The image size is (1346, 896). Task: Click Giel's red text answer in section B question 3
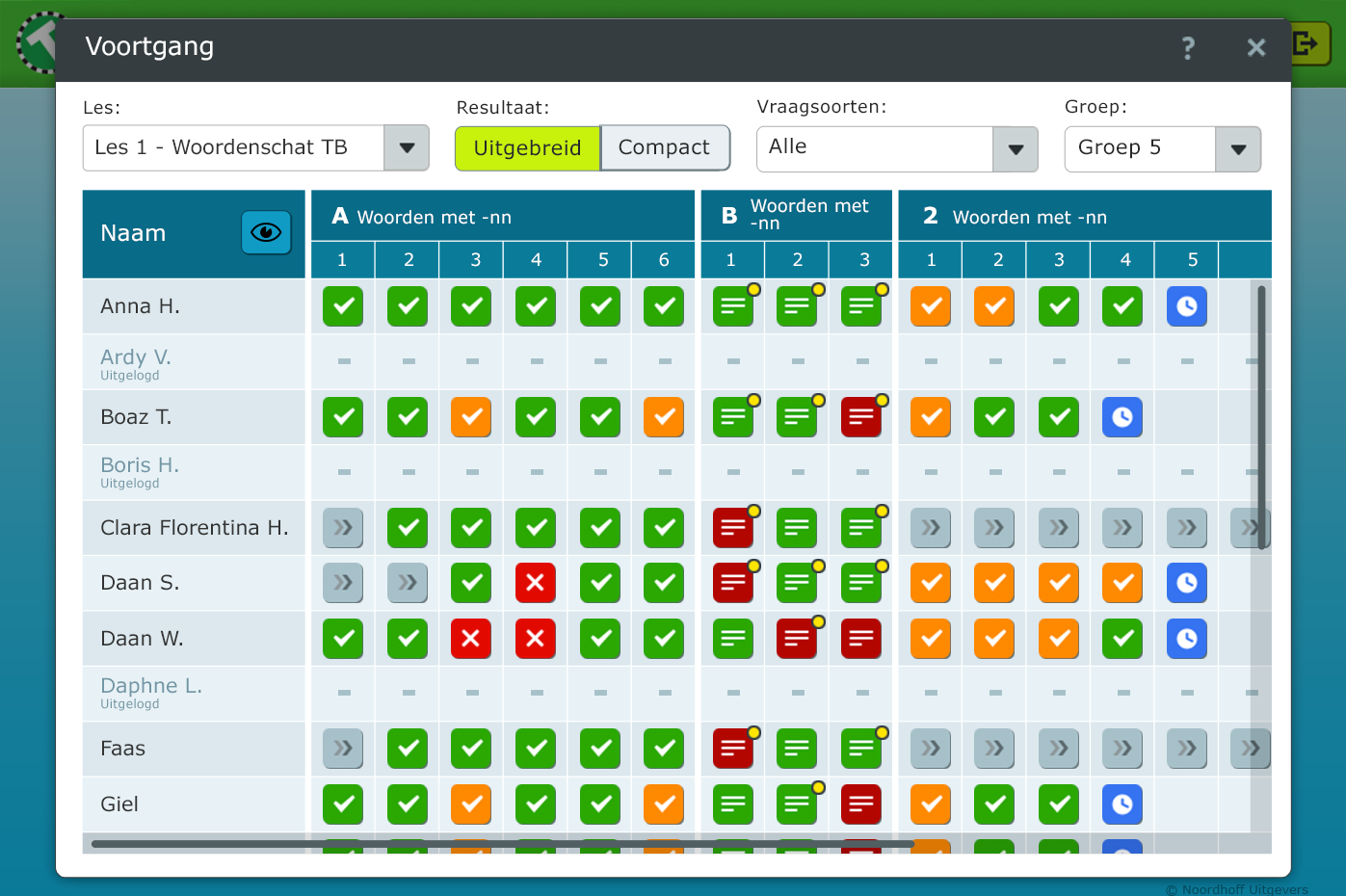click(861, 804)
